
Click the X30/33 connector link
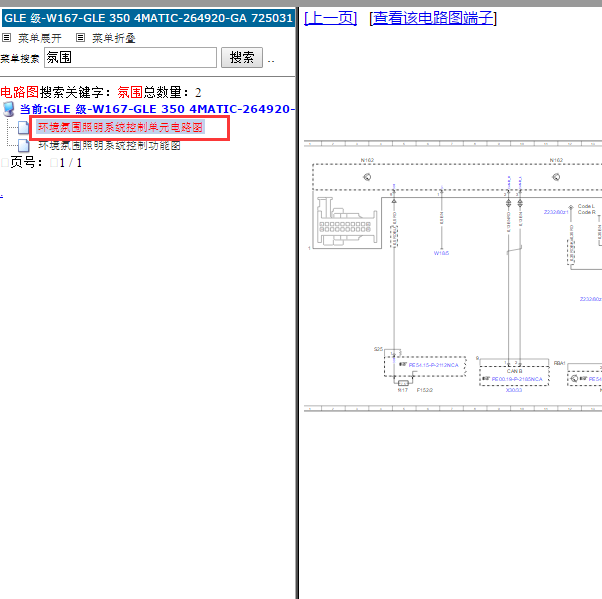[x=514, y=390]
